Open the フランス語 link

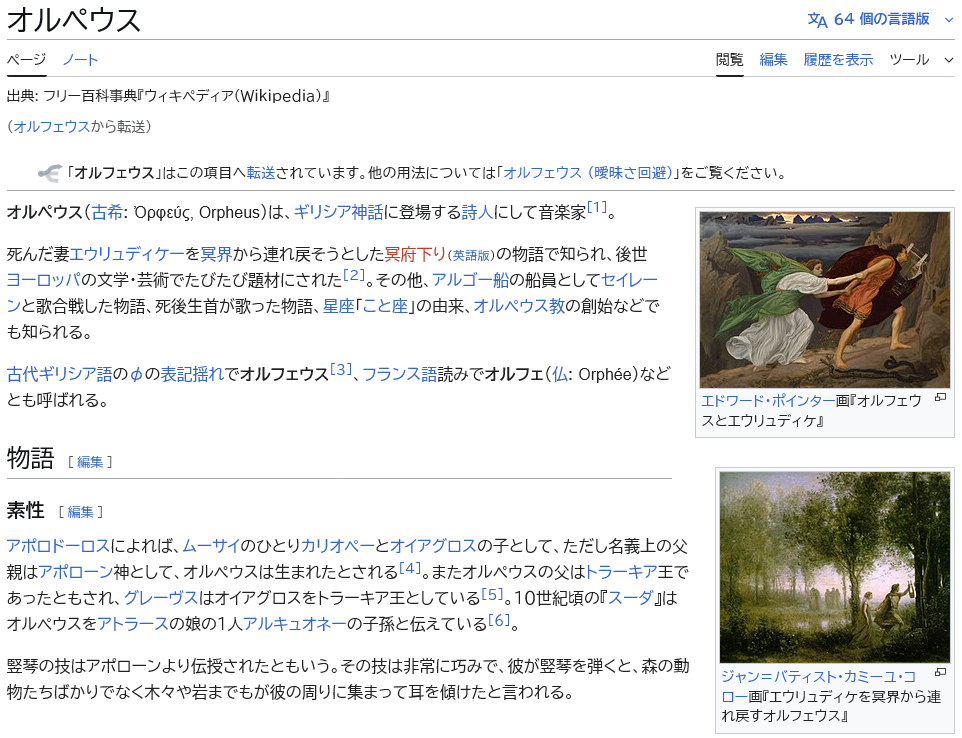point(399,374)
